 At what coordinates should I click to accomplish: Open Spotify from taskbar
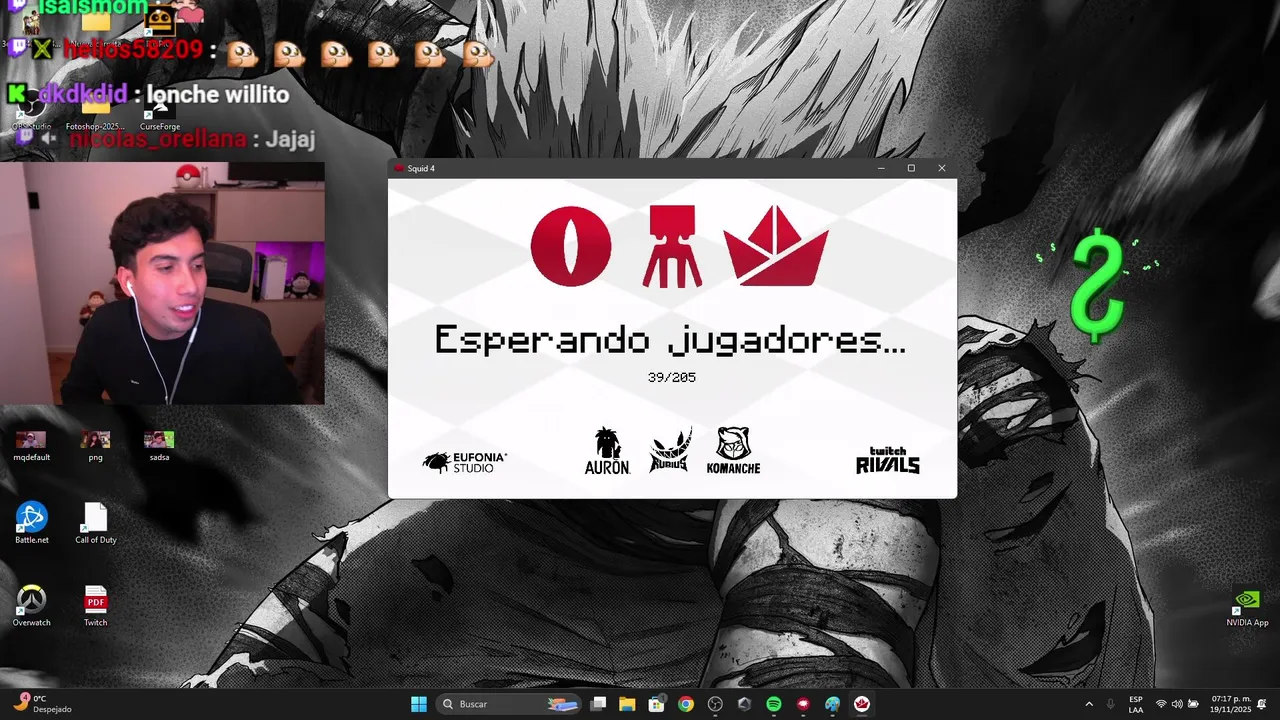click(x=774, y=704)
